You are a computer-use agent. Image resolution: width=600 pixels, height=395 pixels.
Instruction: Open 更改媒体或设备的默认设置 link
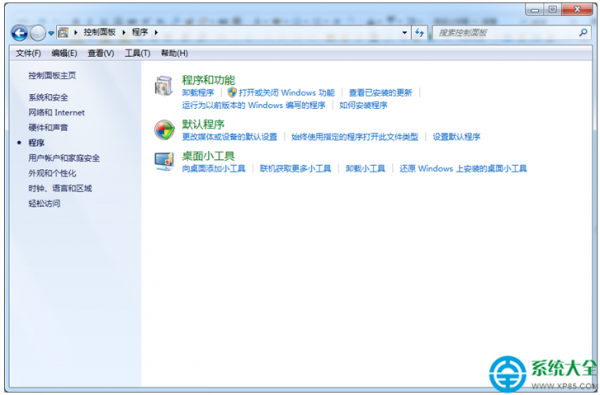tap(230, 137)
